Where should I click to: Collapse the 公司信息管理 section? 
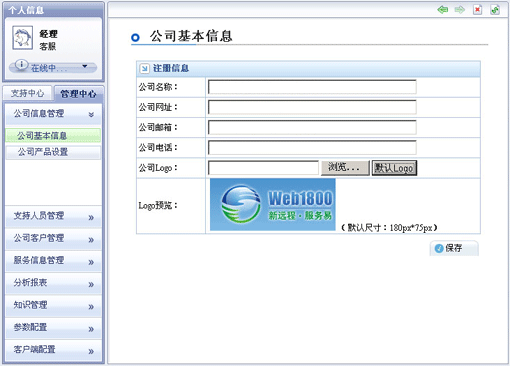pyautogui.click(x=53, y=114)
